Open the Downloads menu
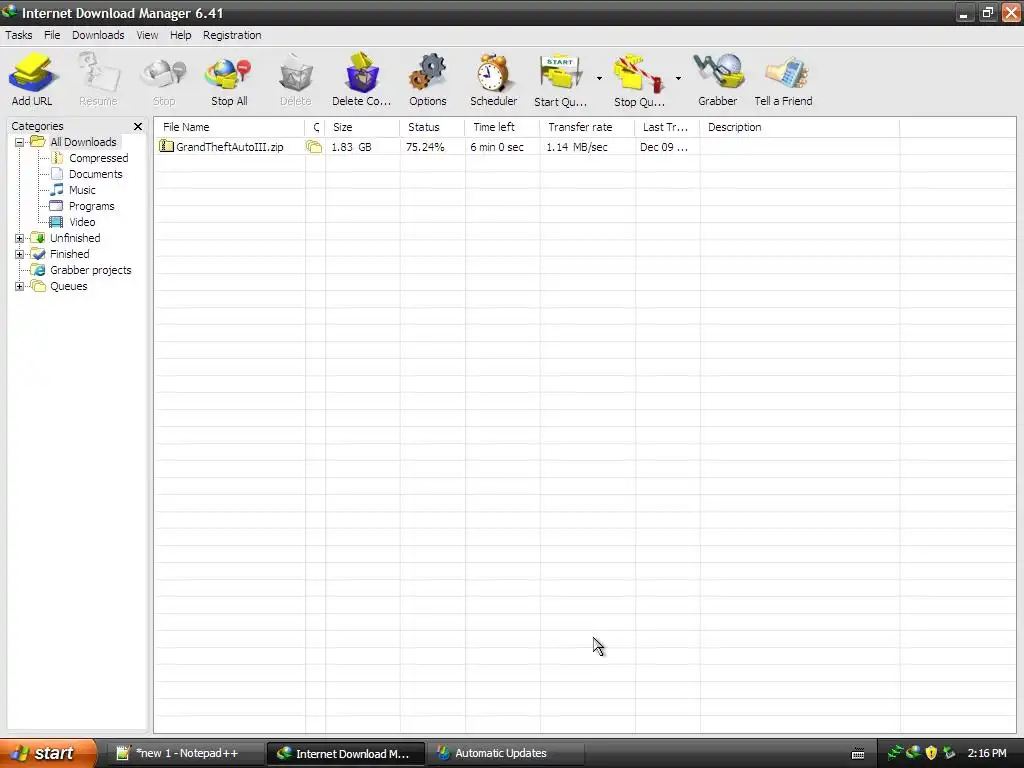The image size is (1024, 768). 98,35
